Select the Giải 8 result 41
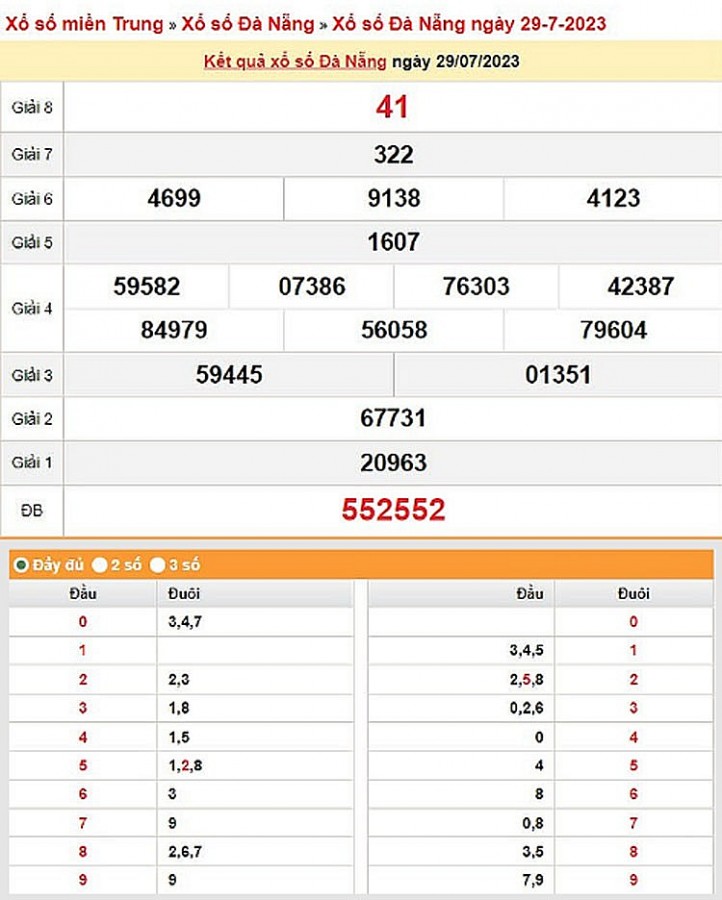 [392, 108]
